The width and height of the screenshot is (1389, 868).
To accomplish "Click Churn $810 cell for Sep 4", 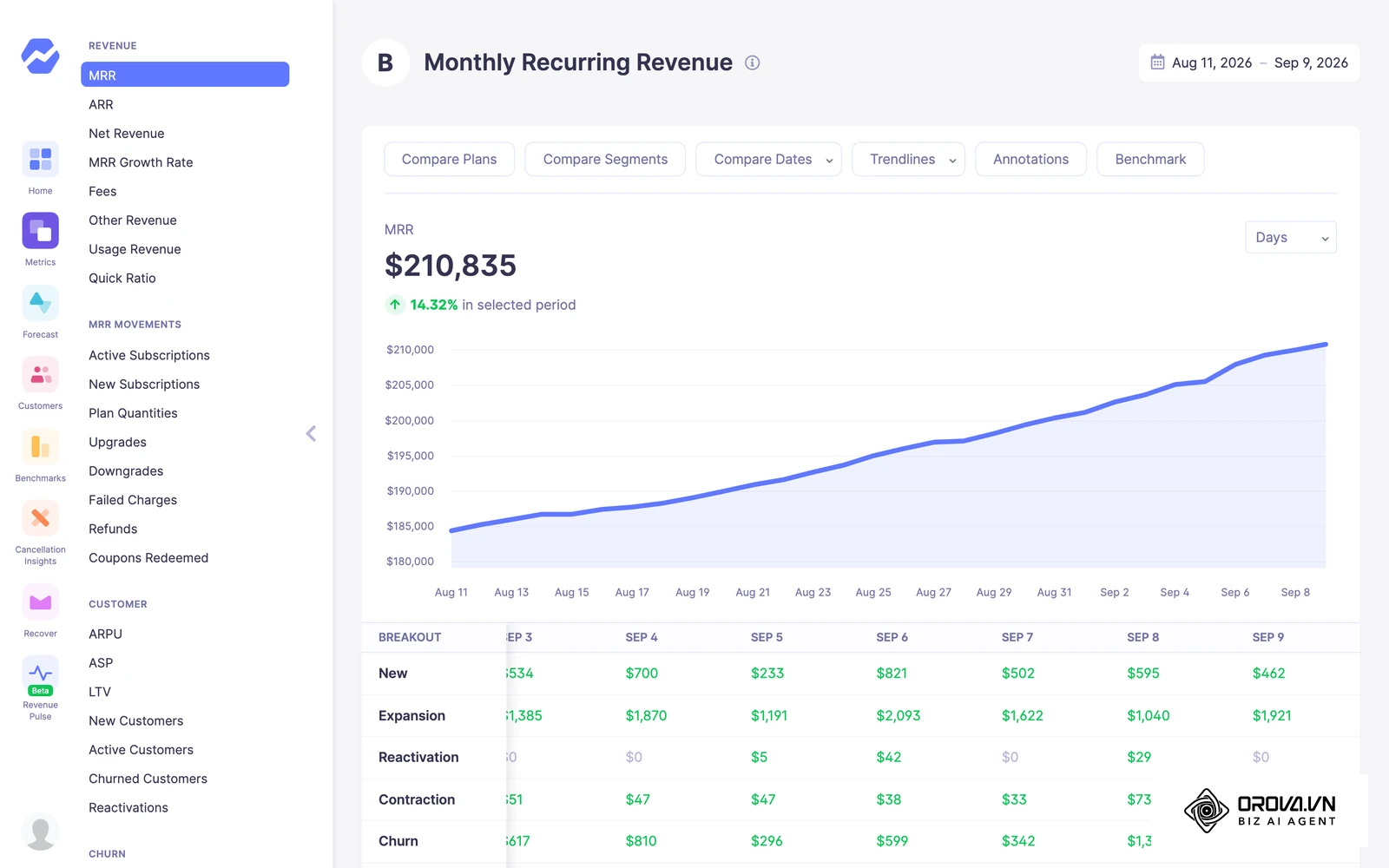I will [641, 841].
